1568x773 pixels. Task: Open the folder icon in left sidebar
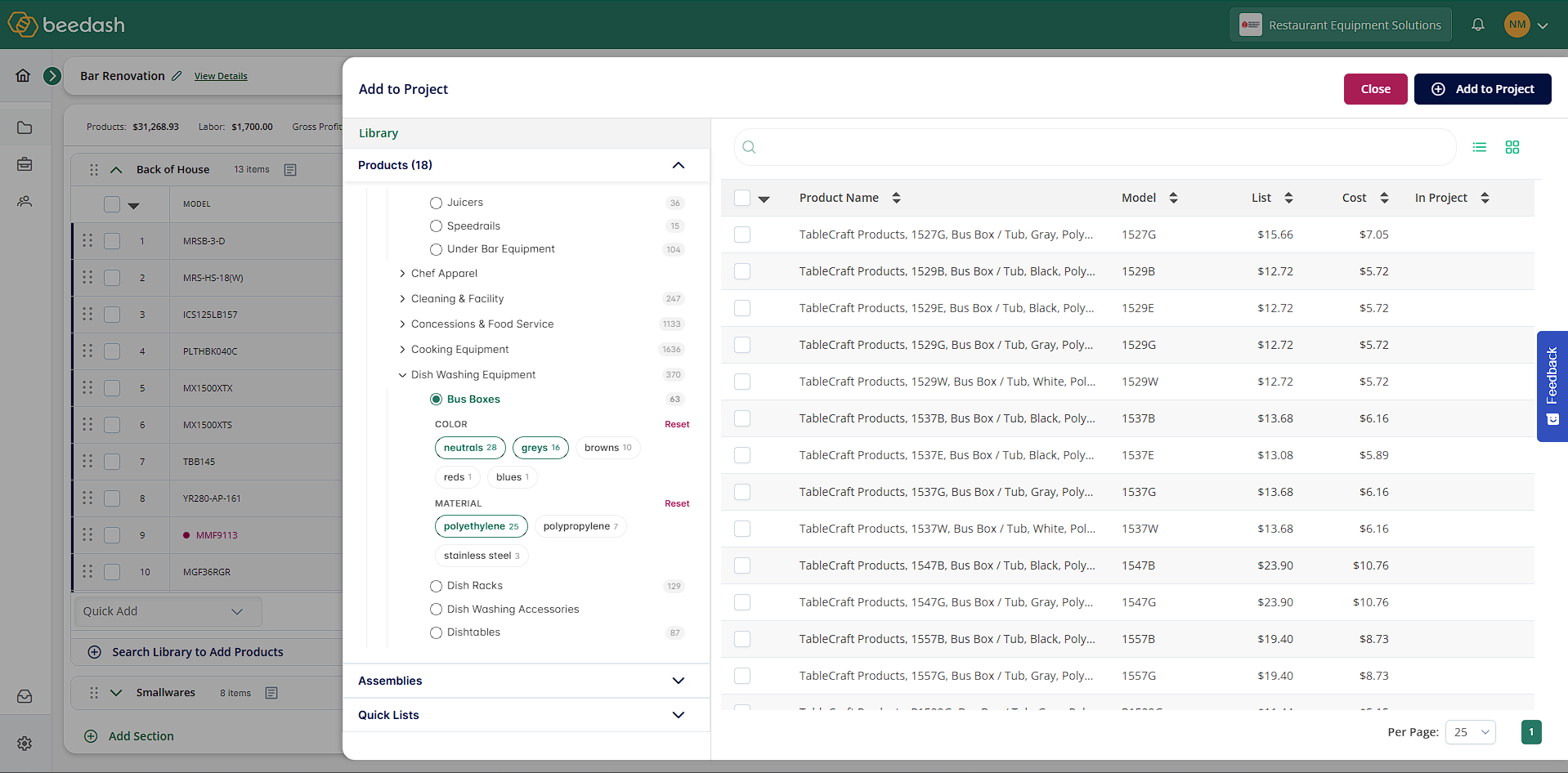click(x=25, y=127)
